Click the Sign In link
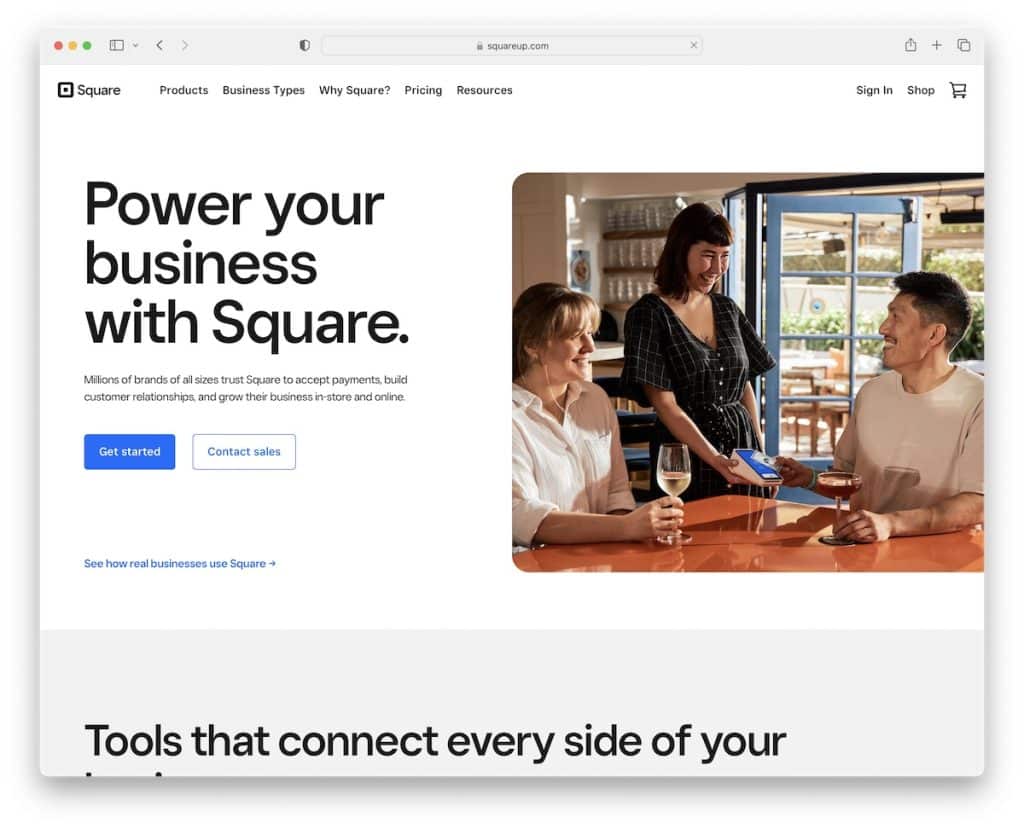This screenshot has height=829, width=1024. (874, 90)
